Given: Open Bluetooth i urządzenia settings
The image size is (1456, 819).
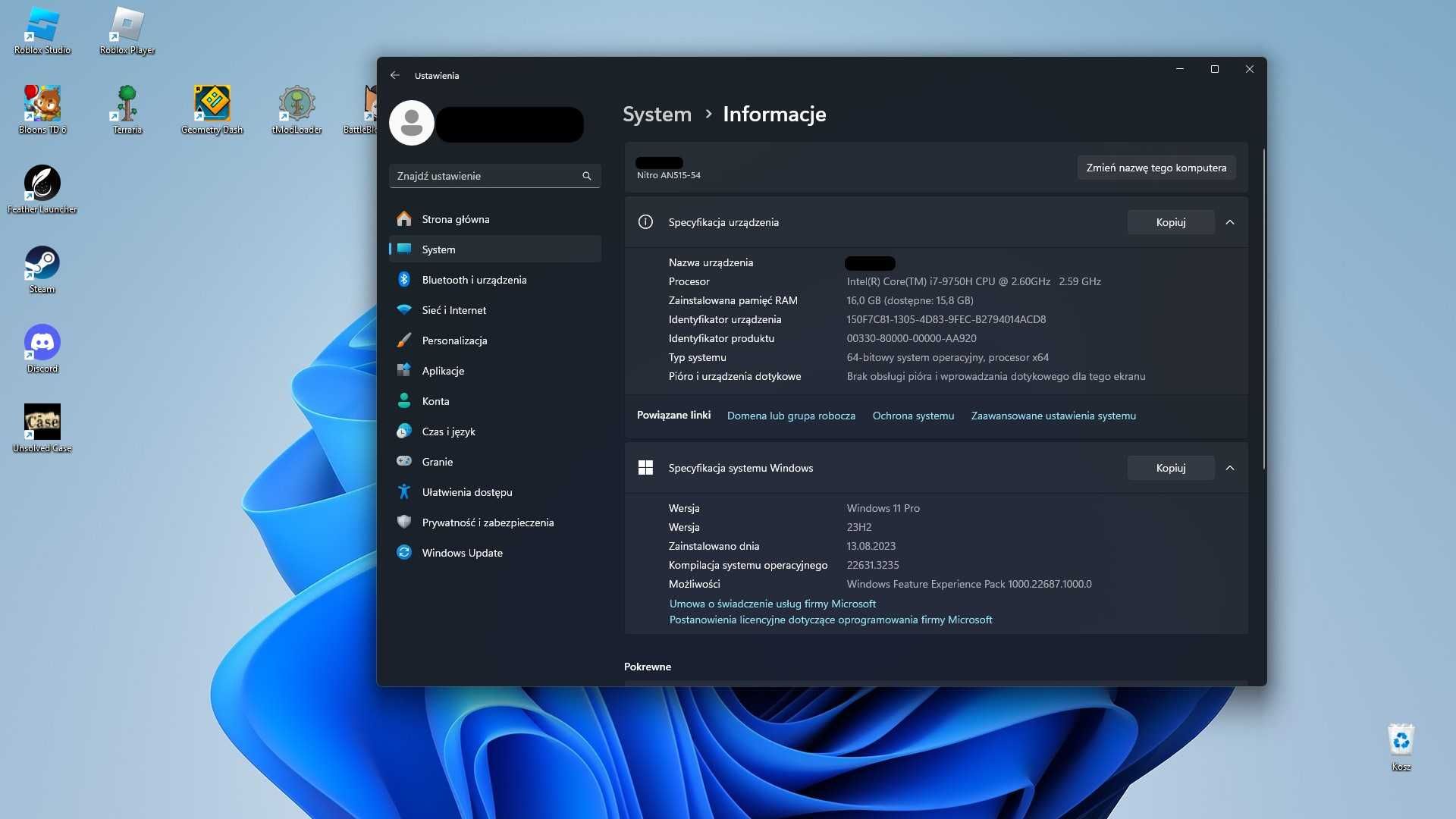Looking at the screenshot, I should point(495,280).
